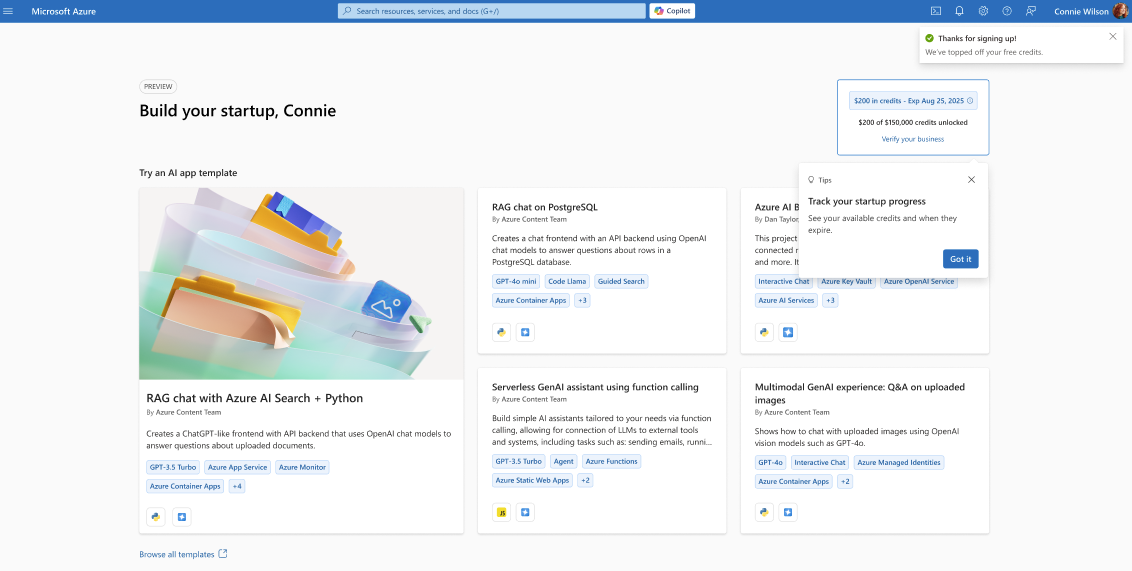Click the PREVIEW badge
The image size is (1132, 571).
pyautogui.click(x=158, y=87)
